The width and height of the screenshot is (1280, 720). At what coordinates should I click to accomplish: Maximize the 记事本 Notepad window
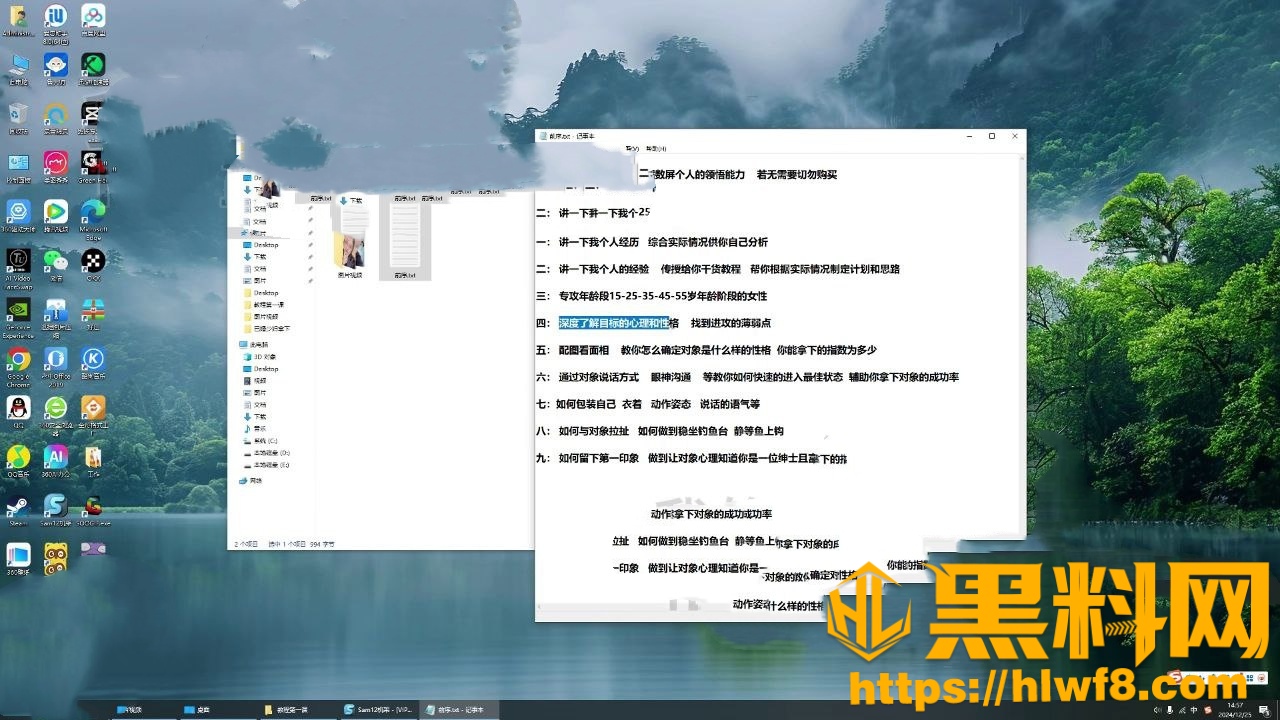click(x=992, y=136)
